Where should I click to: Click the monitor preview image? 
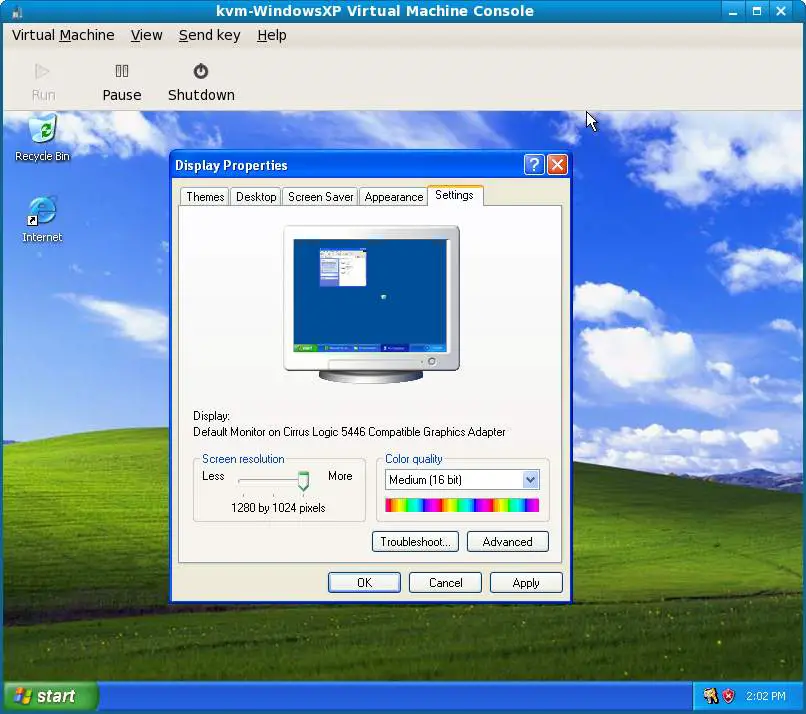[x=371, y=300]
